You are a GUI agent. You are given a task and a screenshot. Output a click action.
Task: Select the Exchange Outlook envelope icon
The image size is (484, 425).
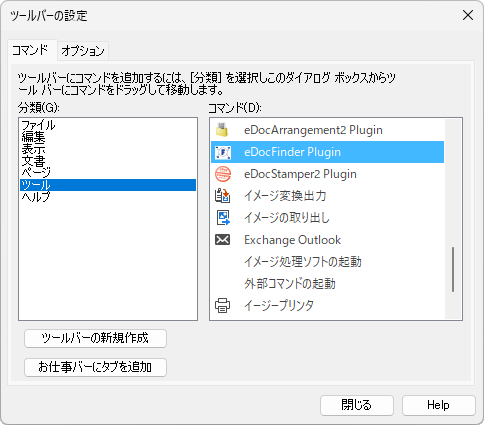pos(222,240)
